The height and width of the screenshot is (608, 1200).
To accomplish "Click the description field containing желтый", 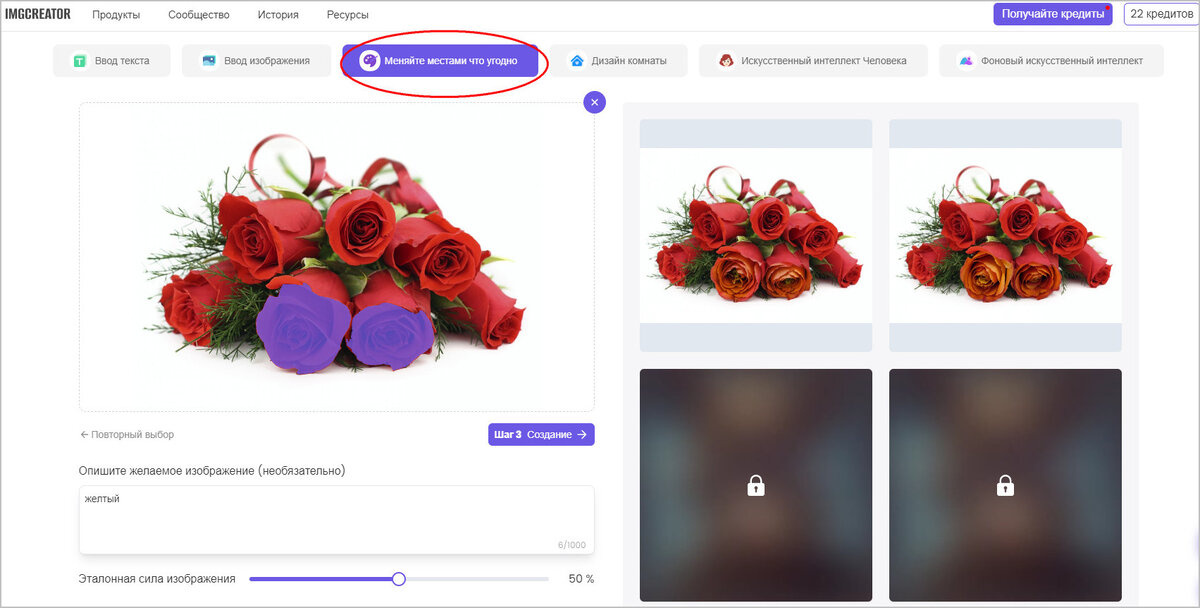I will pyautogui.click(x=337, y=519).
